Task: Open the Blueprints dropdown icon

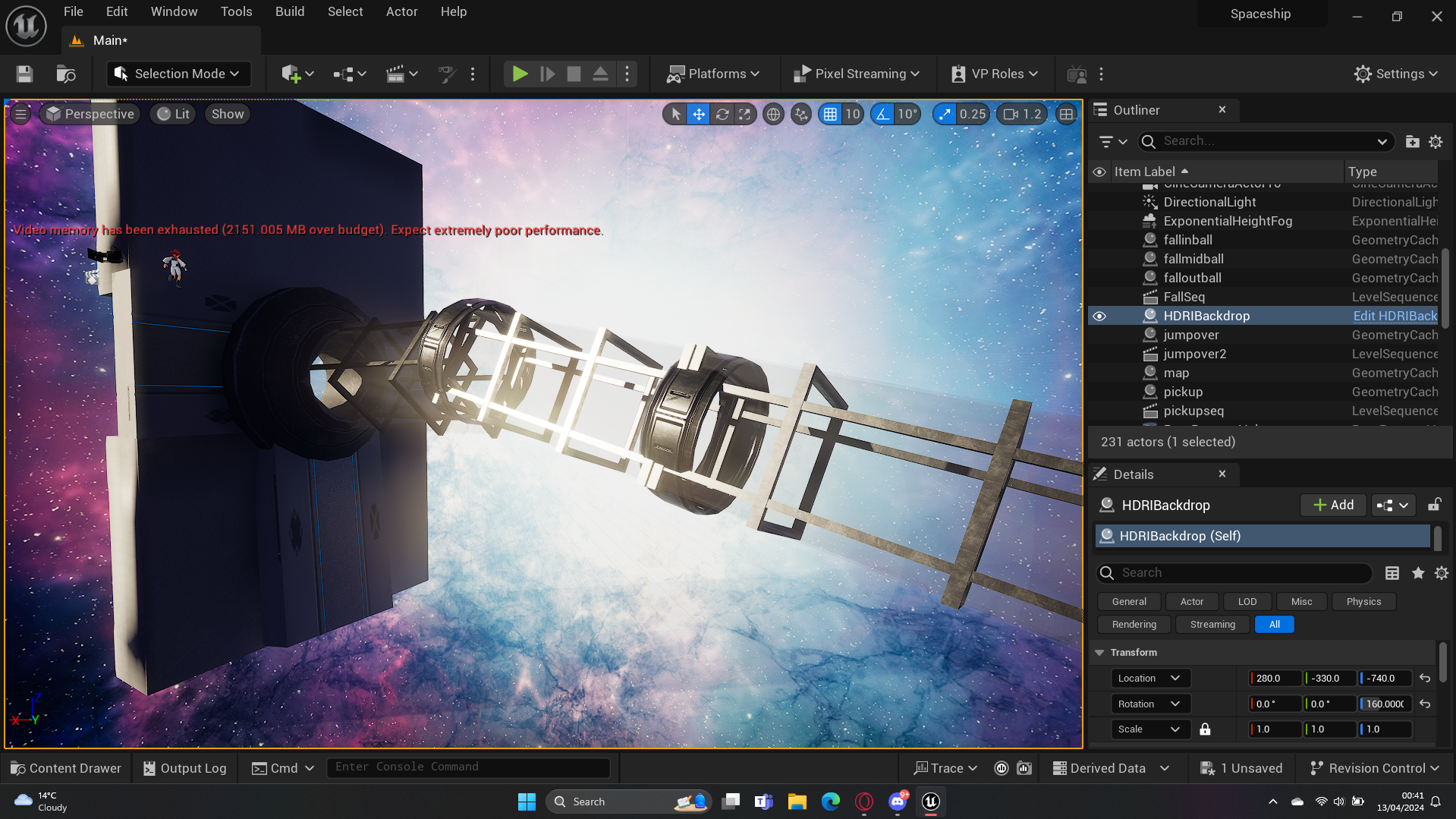Action: 349,74
